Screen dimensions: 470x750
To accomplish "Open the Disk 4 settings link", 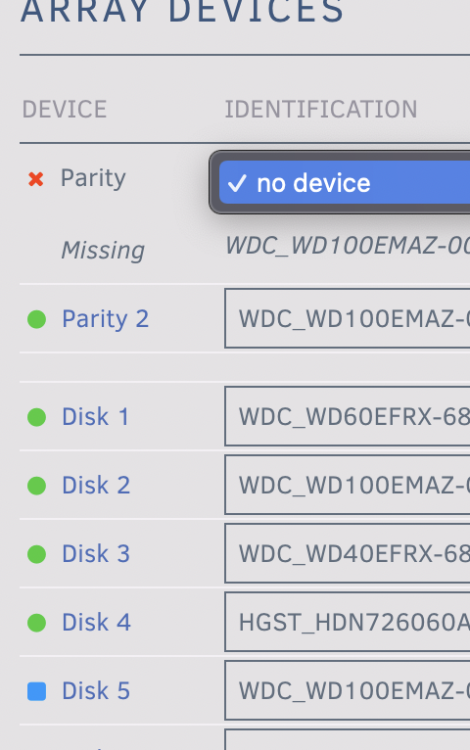I will pyautogui.click(x=96, y=622).
